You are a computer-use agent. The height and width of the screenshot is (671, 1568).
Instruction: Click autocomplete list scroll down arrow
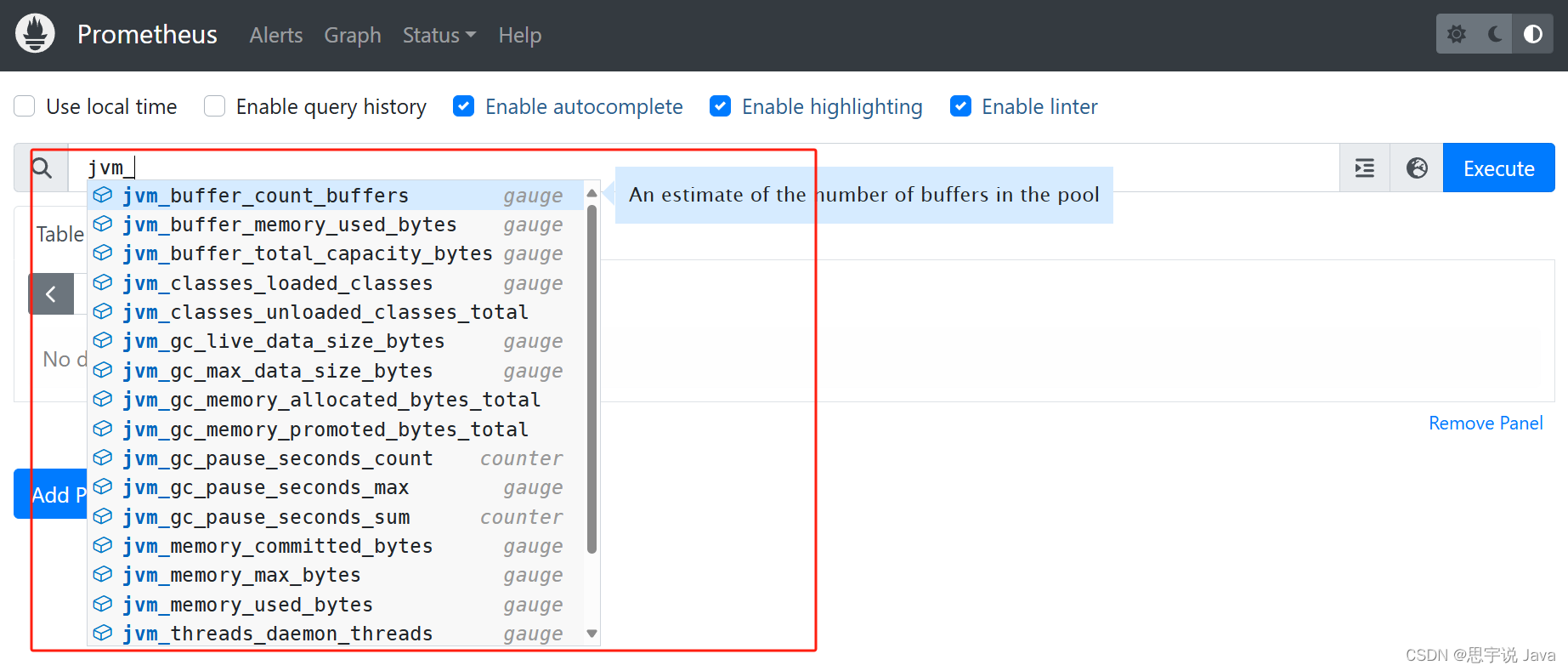(x=592, y=634)
